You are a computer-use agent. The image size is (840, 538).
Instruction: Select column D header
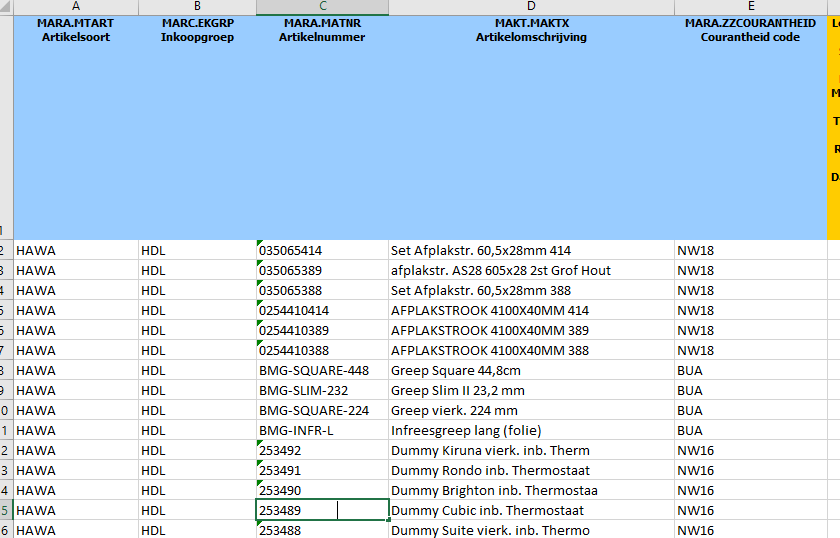point(530,7)
